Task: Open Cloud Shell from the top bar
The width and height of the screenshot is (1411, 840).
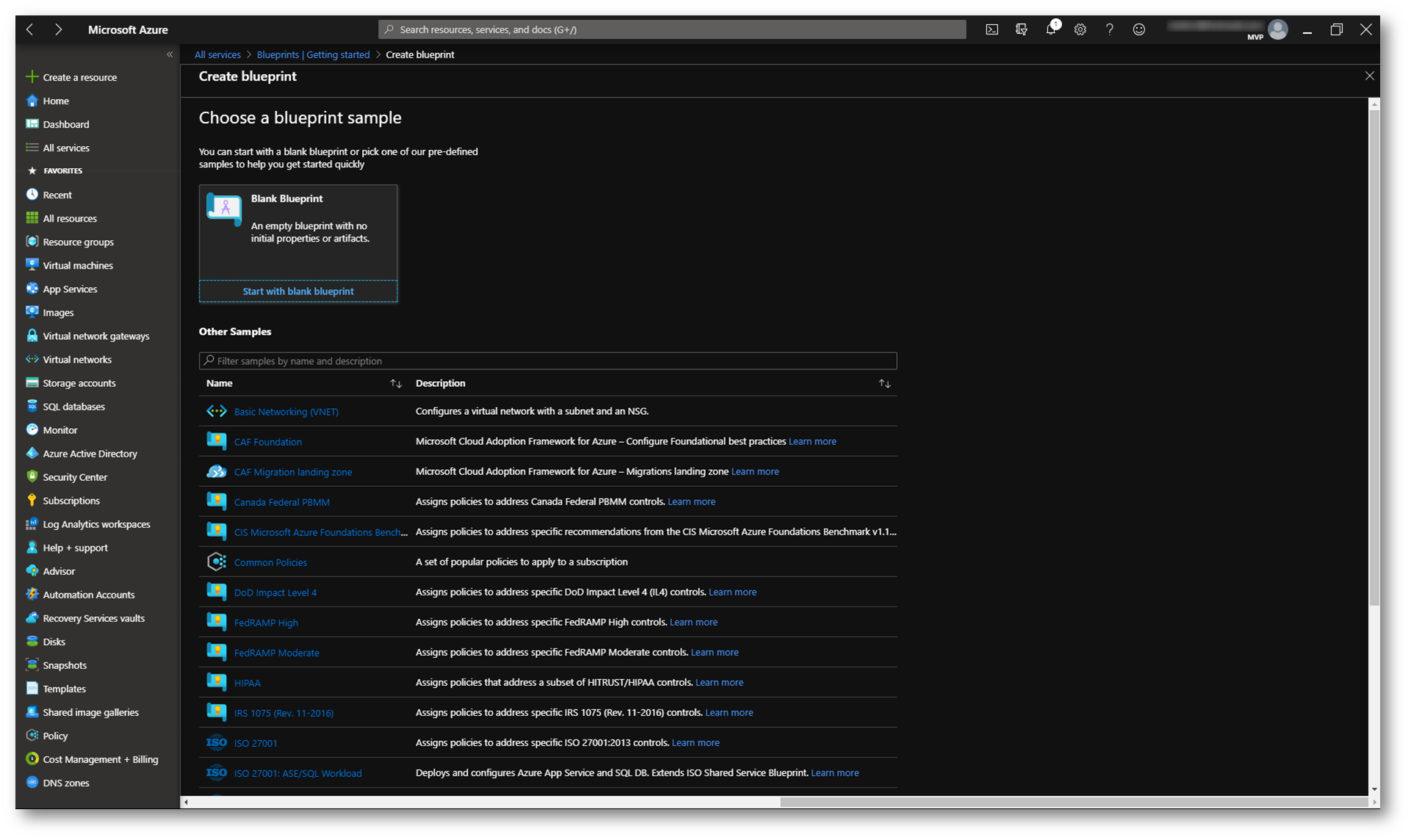Action: 992,29
